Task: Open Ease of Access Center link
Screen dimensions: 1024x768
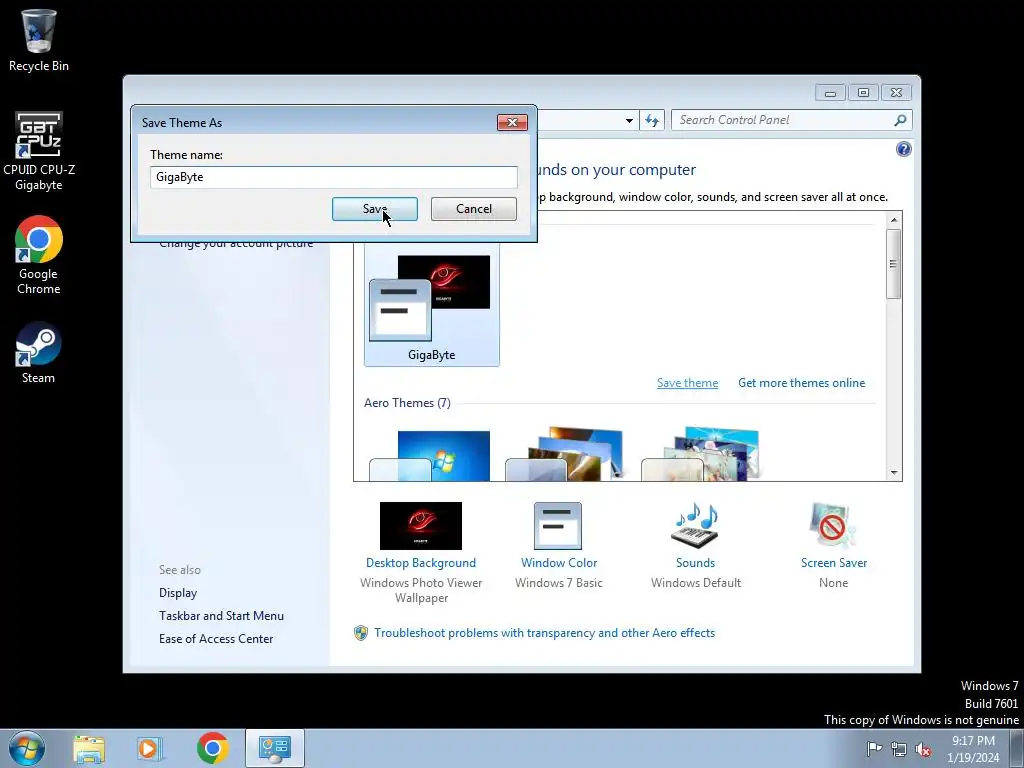Action: [x=216, y=639]
